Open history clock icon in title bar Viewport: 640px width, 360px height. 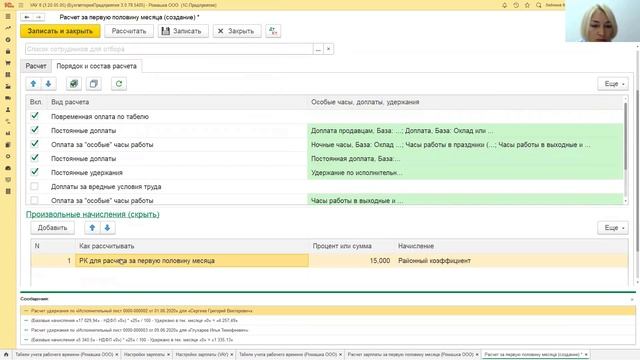[516, 5]
